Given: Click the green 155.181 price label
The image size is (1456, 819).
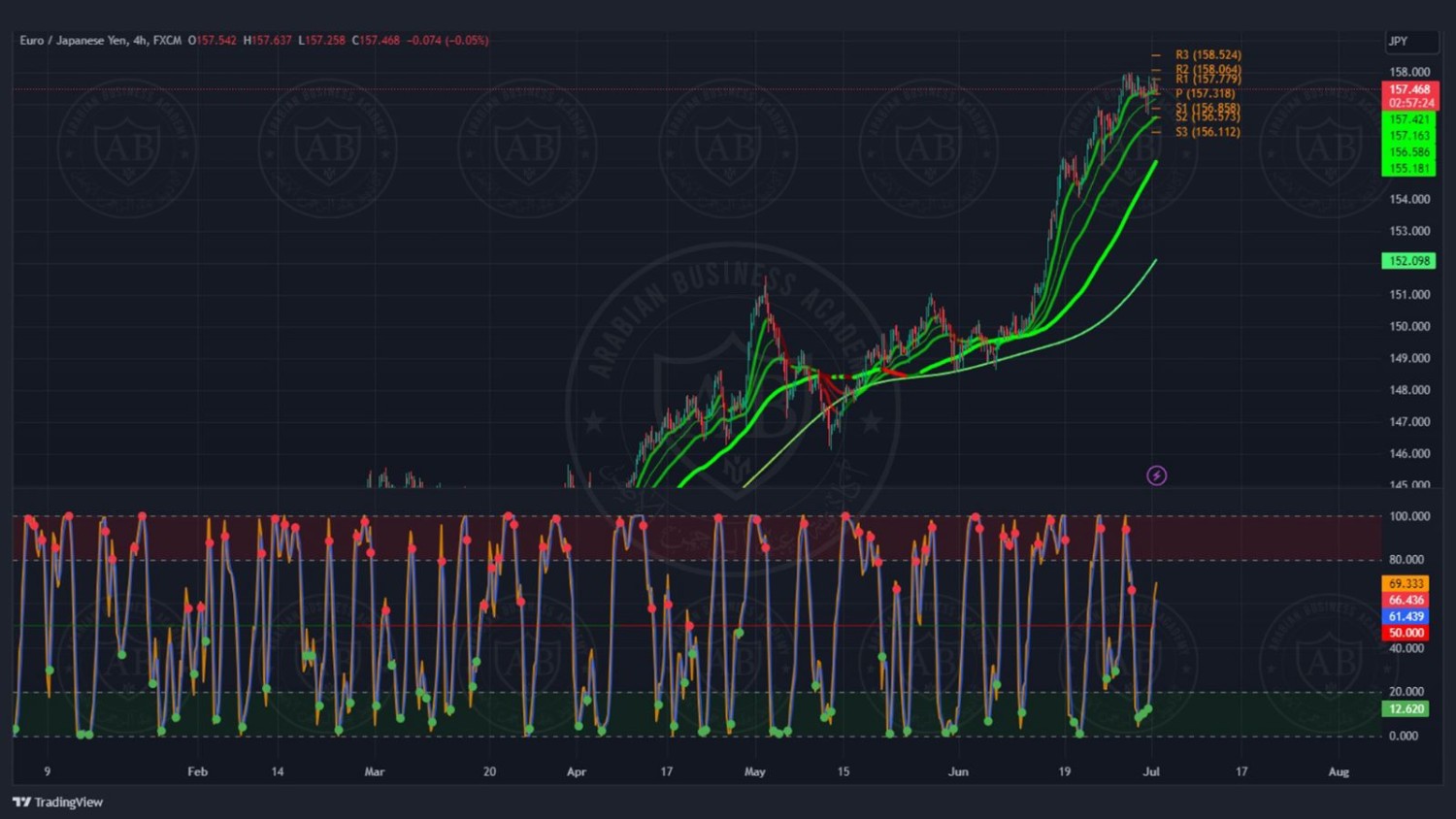Looking at the screenshot, I should [x=1409, y=169].
